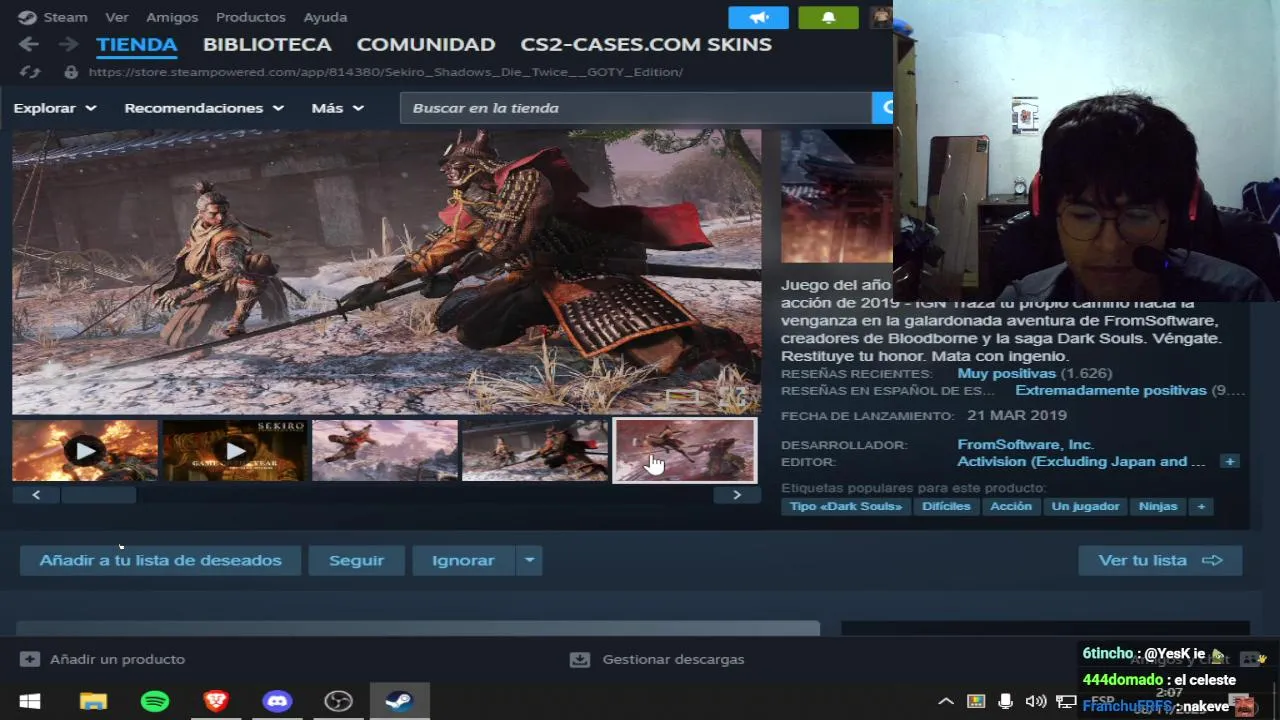The width and height of the screenshot is (1280, 720).
Task: Show more tags with plus button
Action: point(1201,506)
